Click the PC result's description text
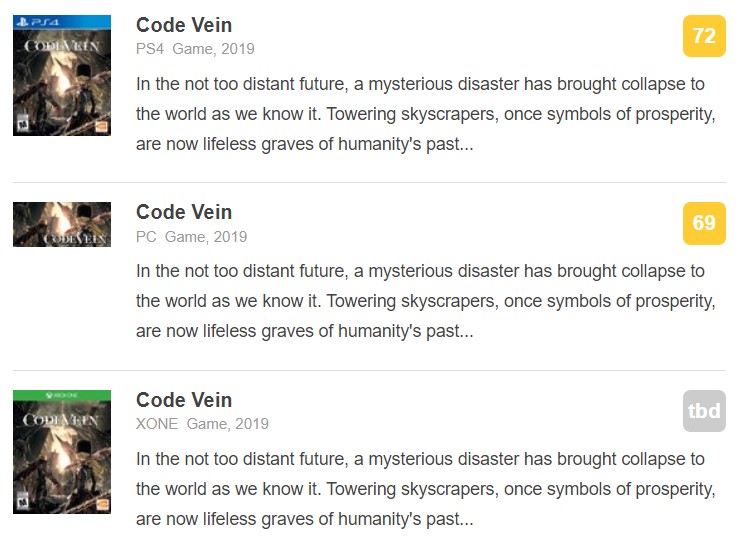 (426, 301)
